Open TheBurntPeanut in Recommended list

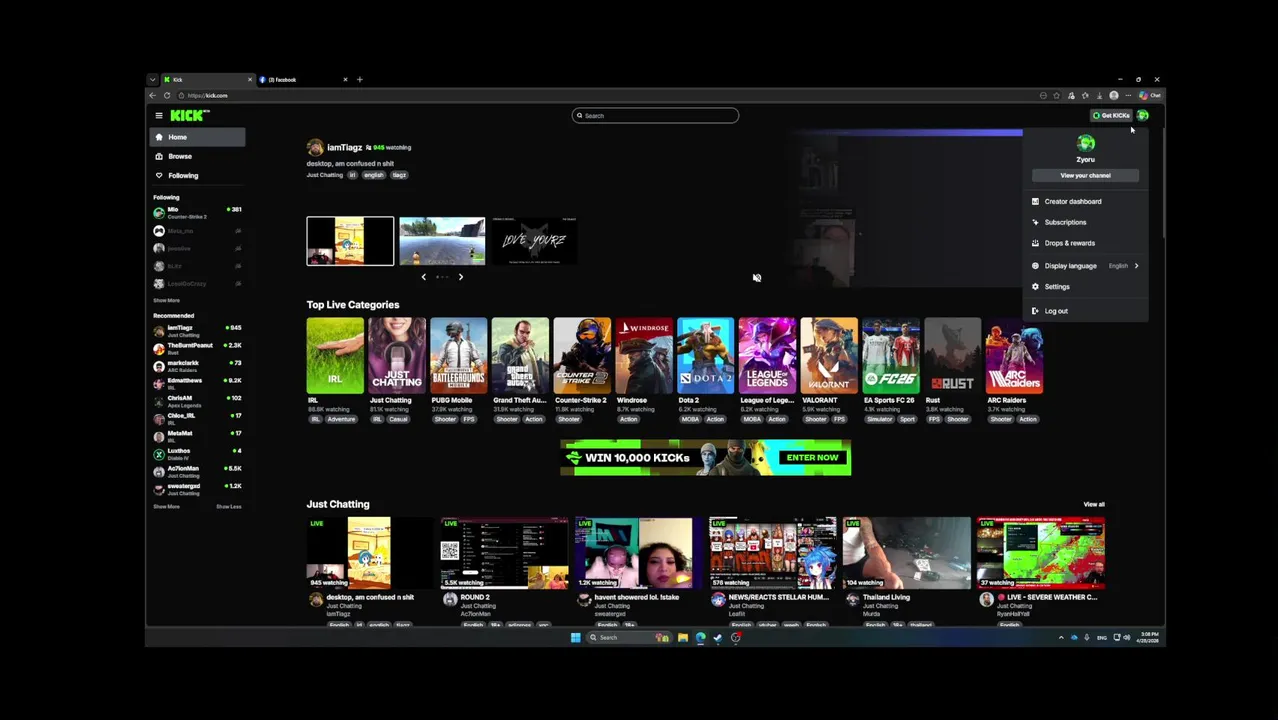click(x=197, y=347)
